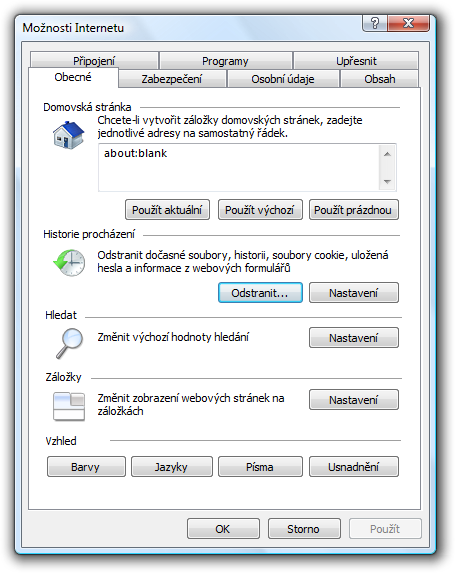Open the Osobní údaje tab

(x=283, y=79)
